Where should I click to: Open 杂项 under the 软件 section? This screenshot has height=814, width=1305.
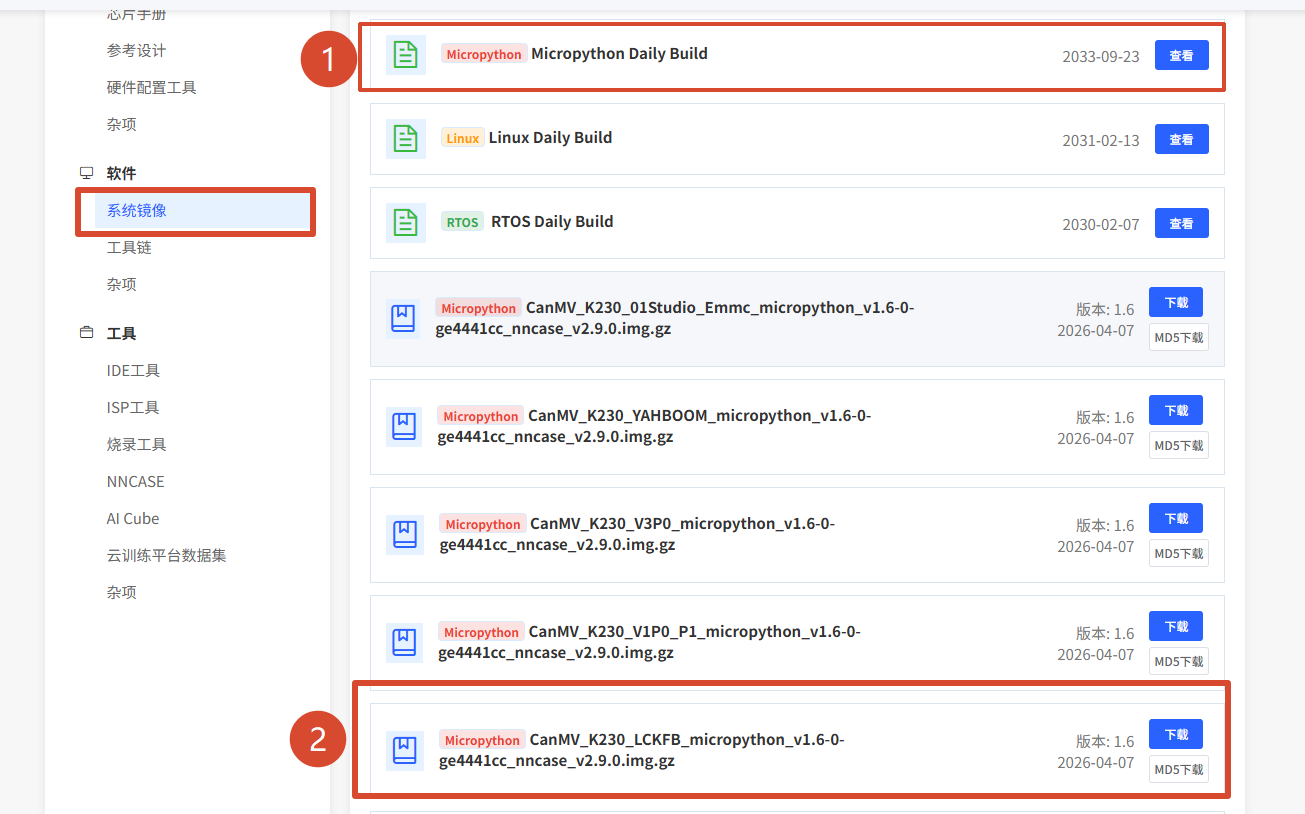click(122, 285)
